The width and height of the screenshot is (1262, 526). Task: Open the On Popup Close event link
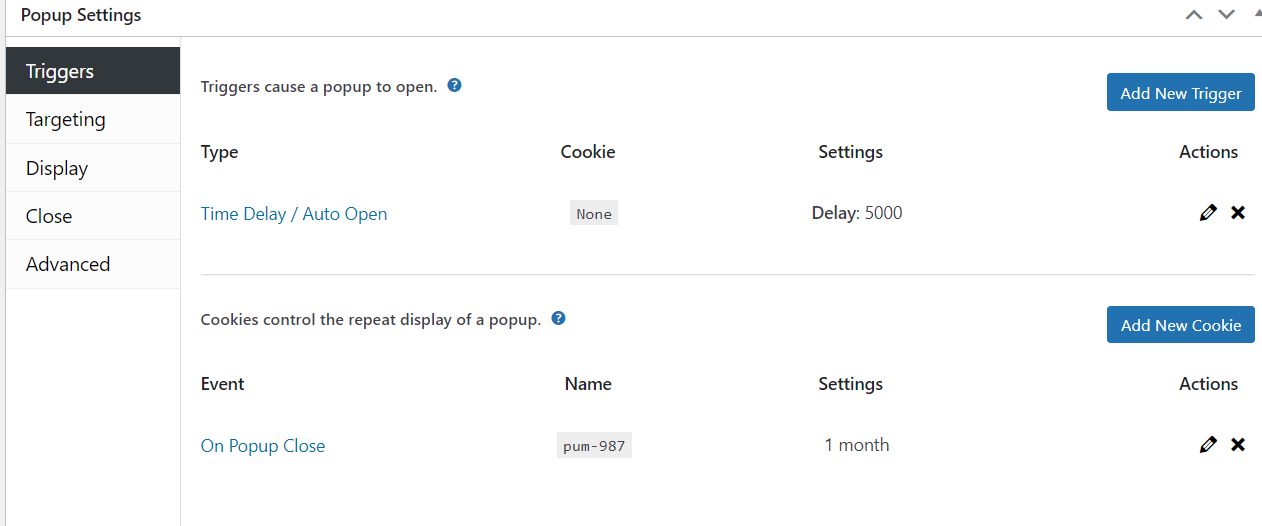[x=263, y=446]
